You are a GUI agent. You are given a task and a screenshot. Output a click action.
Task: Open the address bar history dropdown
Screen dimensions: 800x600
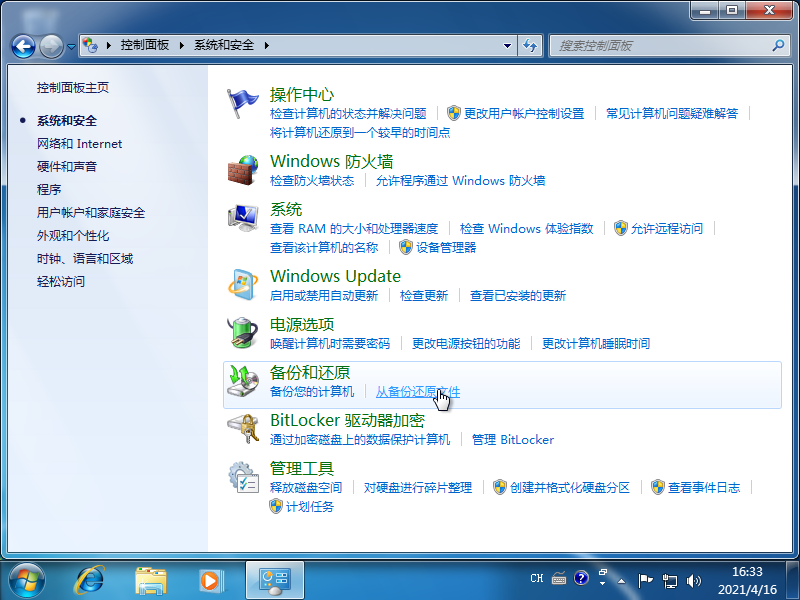coord(507,45)
